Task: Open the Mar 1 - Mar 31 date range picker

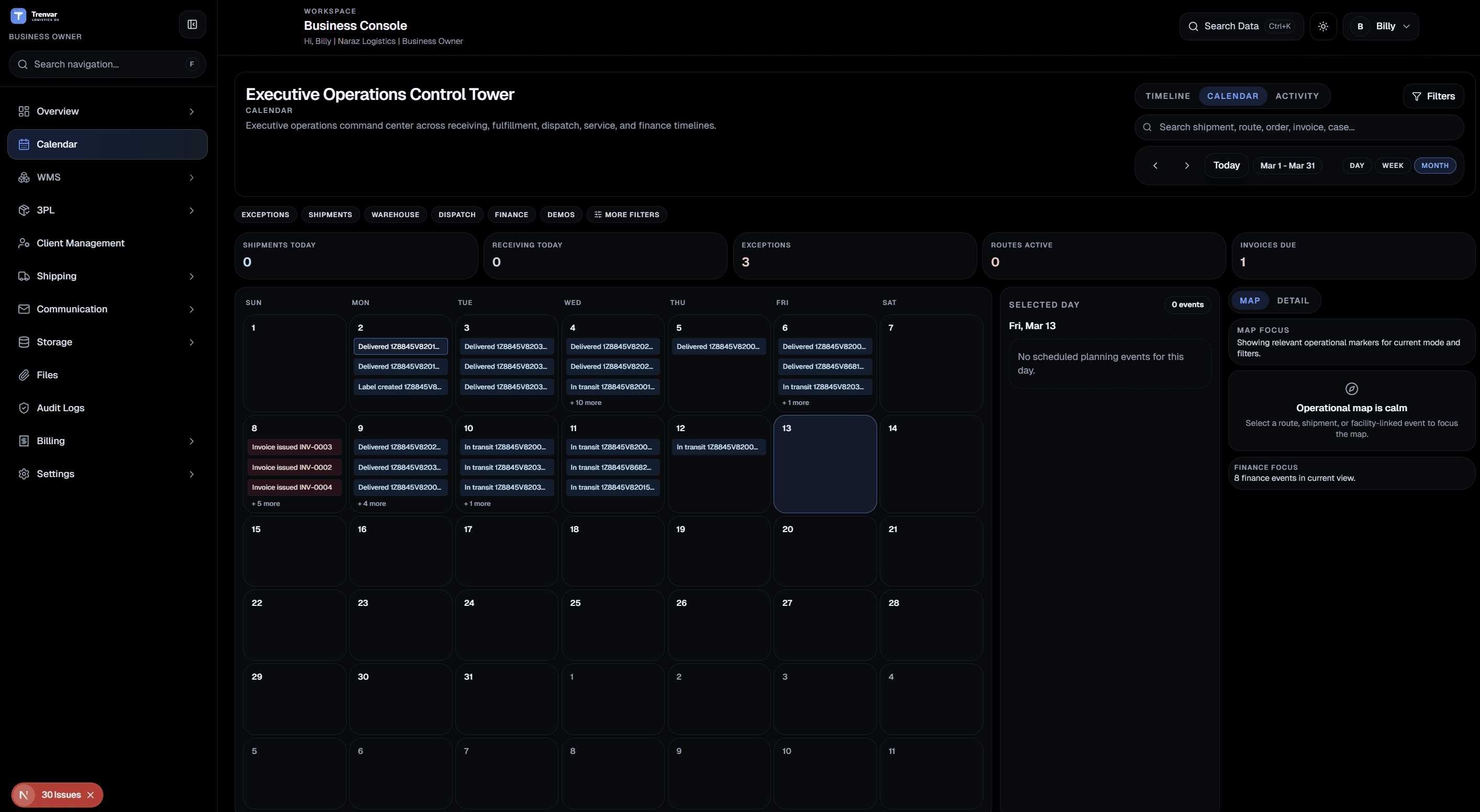Action: [x=1287, y=165]
